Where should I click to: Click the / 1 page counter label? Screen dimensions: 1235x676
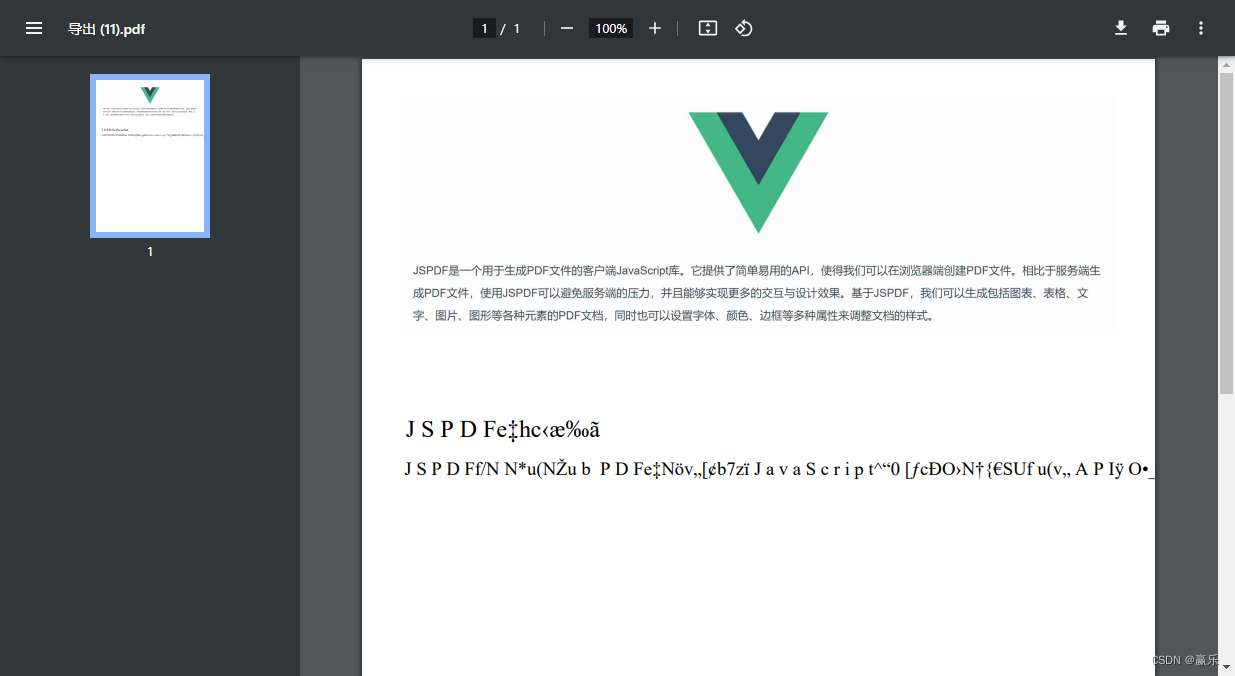tap(512, 28)
